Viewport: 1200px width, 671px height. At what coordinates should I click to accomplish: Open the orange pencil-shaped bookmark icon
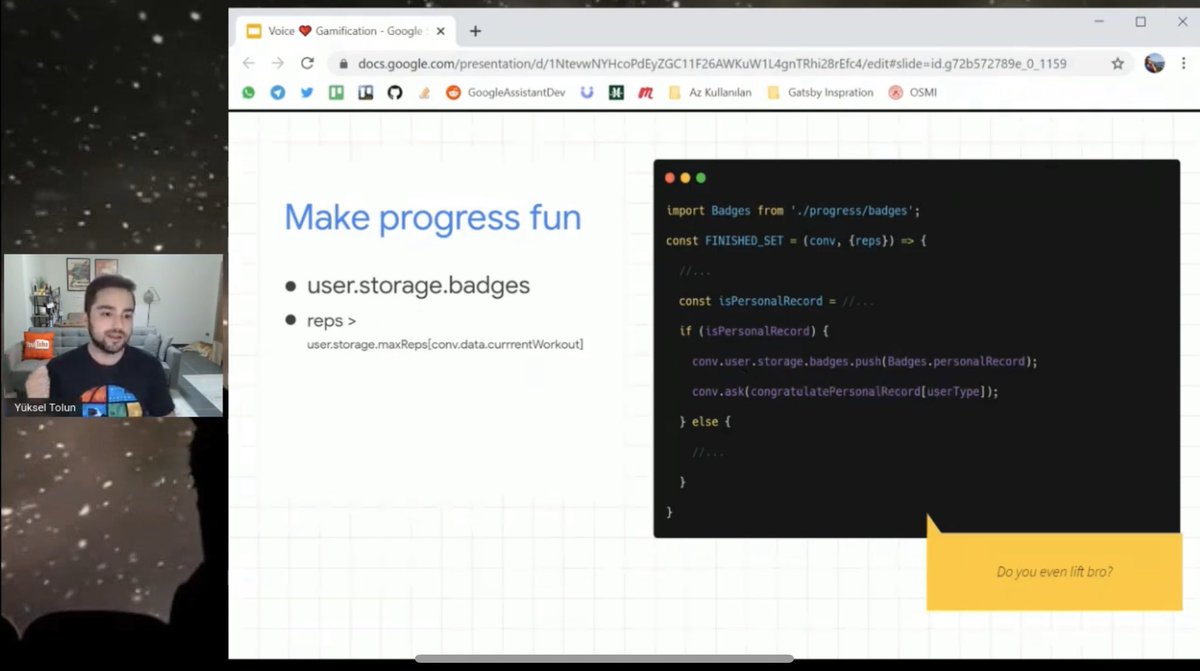[424, 92]
